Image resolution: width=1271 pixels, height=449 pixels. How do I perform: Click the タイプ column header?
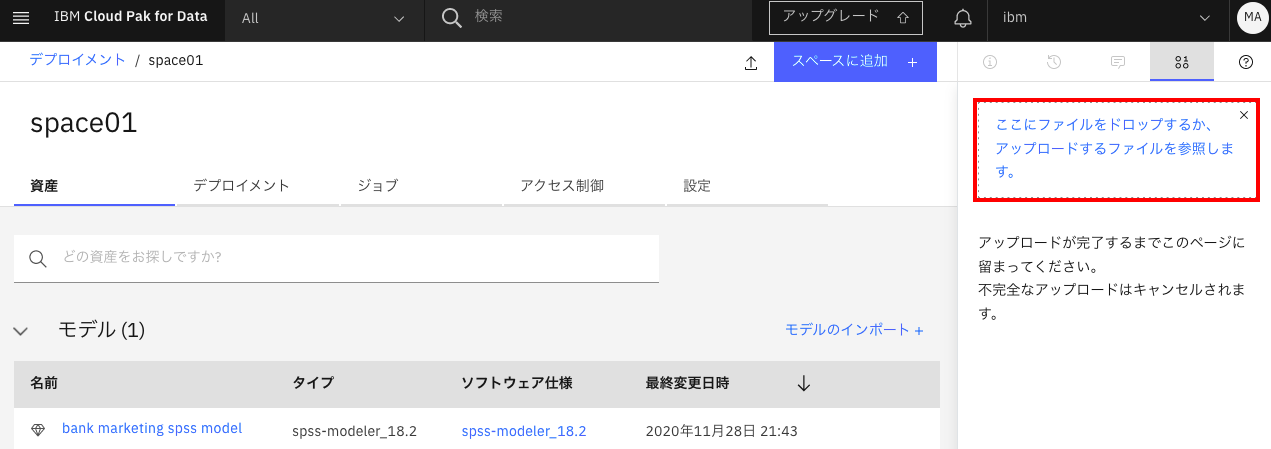(313, 383)
